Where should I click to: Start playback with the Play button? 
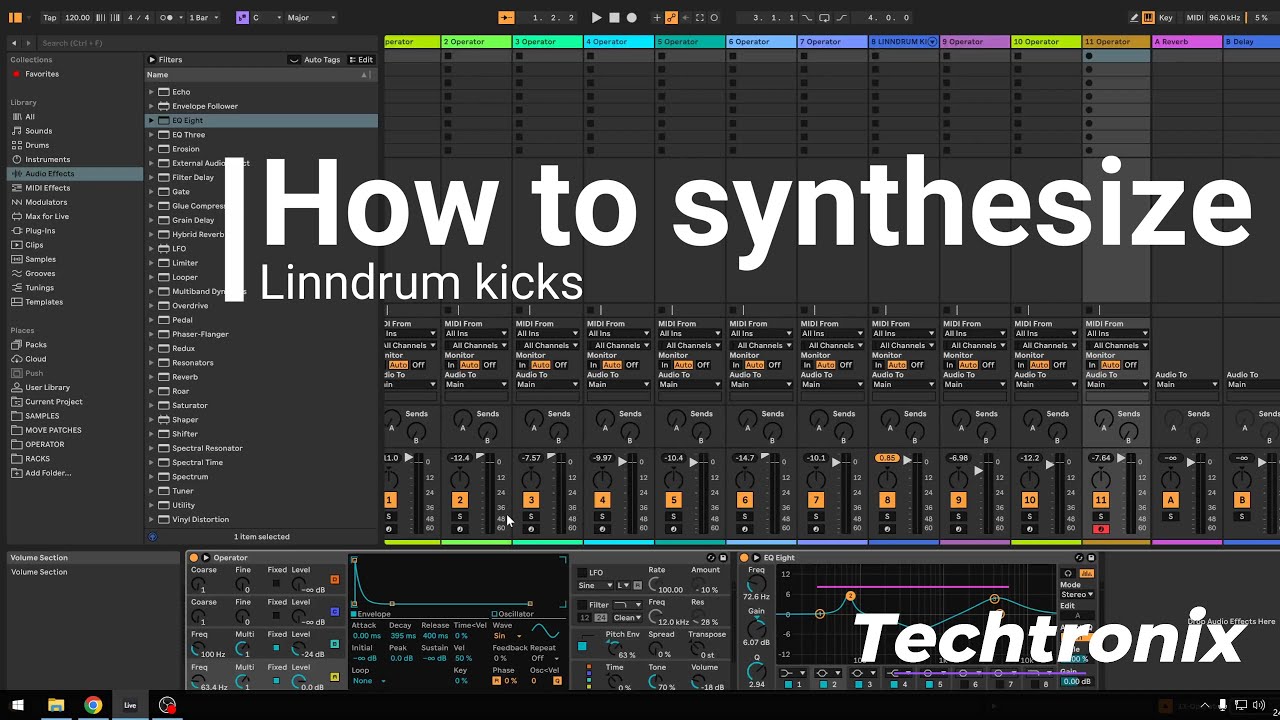pos(596,17)
